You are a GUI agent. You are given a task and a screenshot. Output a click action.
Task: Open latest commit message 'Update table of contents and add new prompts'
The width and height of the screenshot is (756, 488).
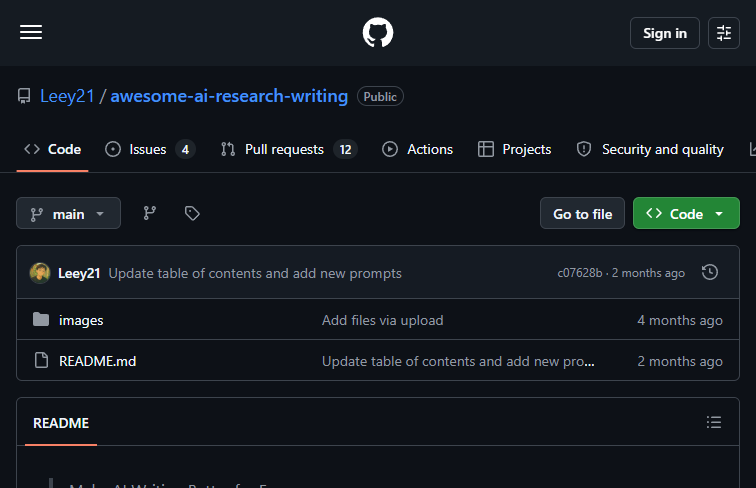pos(255,273)
